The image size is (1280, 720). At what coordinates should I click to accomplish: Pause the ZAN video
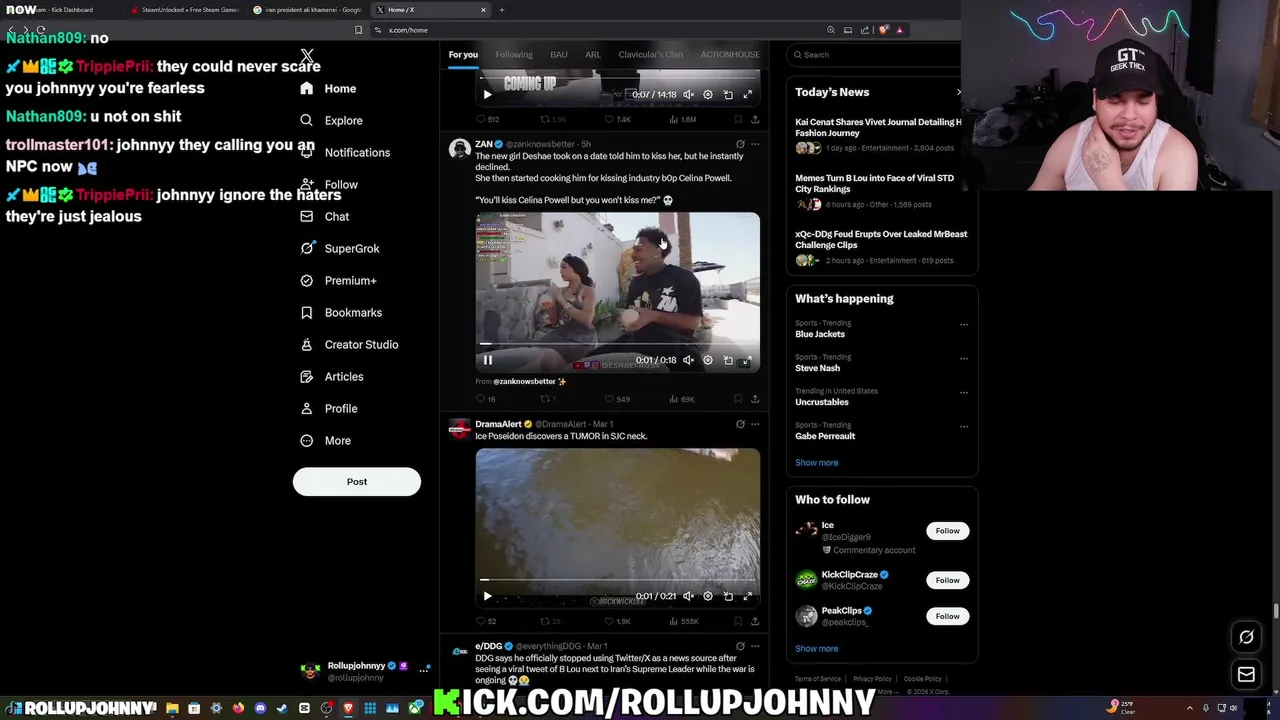(488, 360)
